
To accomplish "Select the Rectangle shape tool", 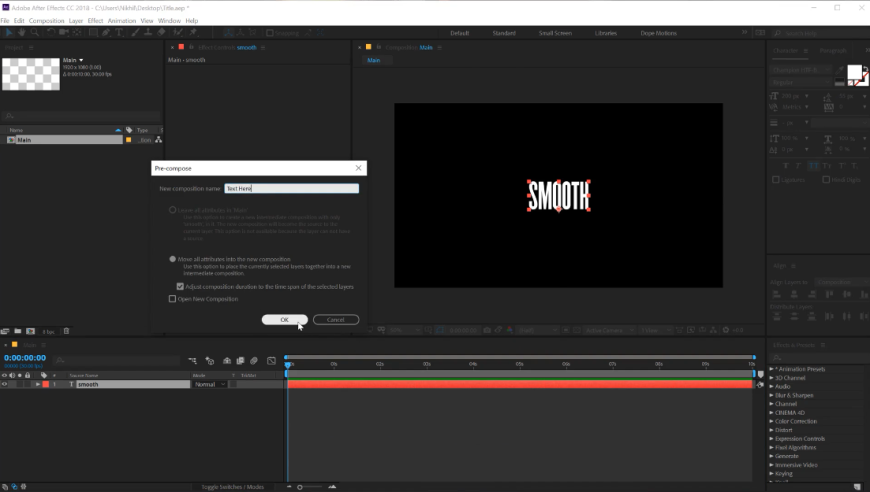I will pyautogui.click(x=93, y=33).
